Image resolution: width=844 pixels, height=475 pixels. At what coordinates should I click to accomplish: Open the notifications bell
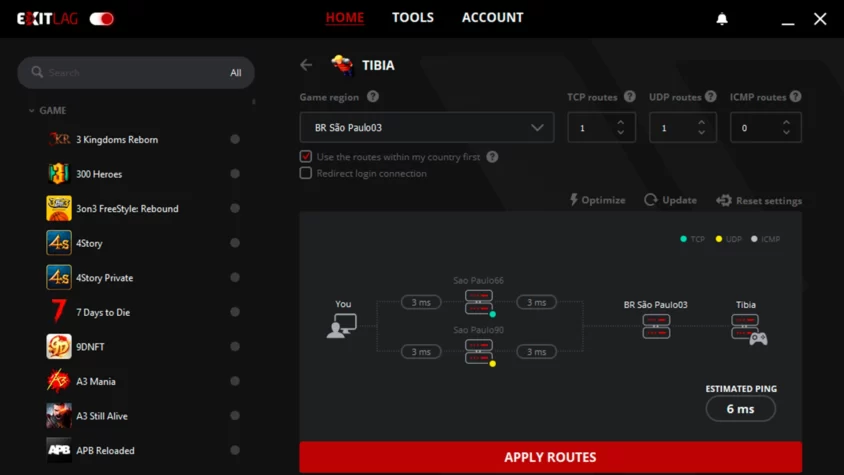pos(722,19)
